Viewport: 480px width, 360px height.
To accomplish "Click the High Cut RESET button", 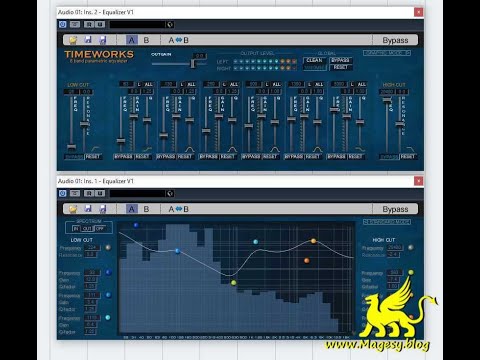I will (408, 157).
